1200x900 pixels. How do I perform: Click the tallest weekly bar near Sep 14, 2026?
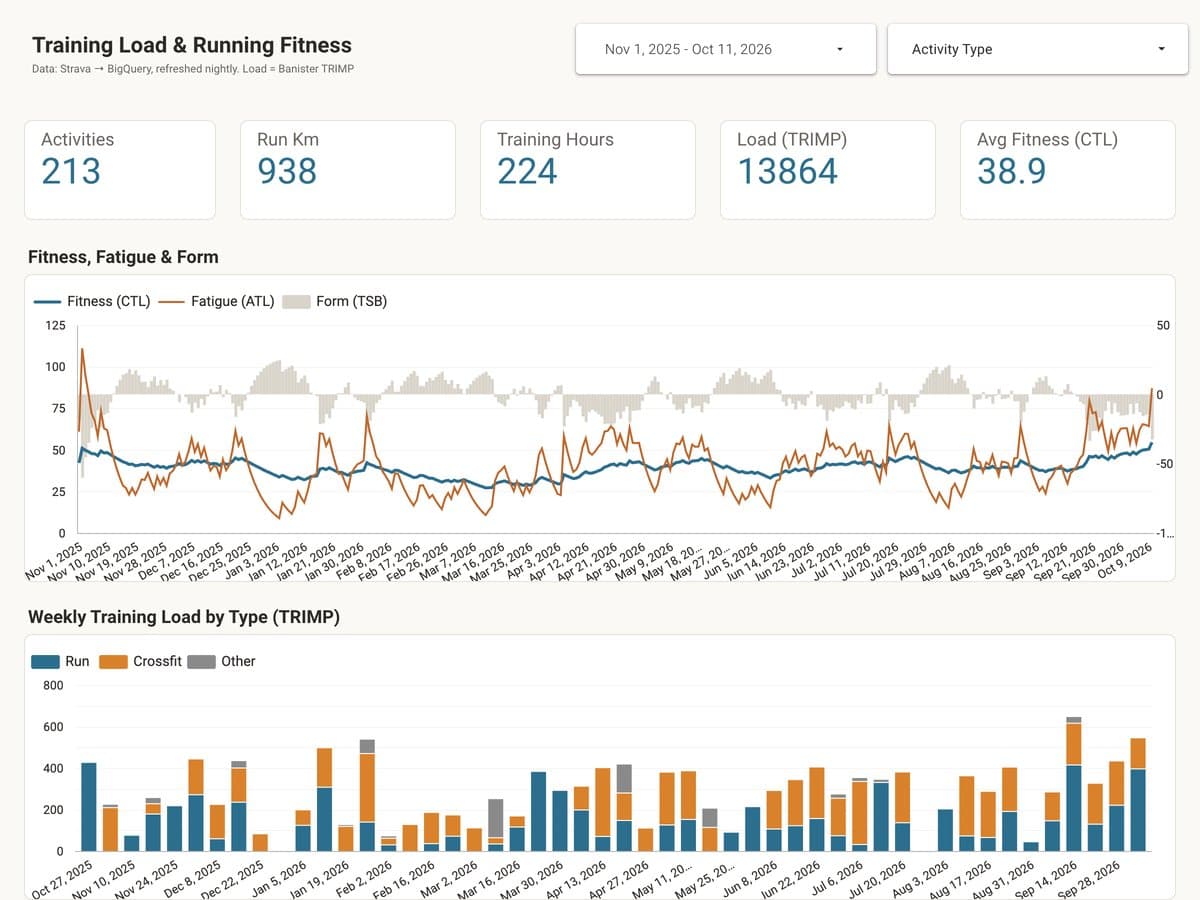[x=1073, y=784]
